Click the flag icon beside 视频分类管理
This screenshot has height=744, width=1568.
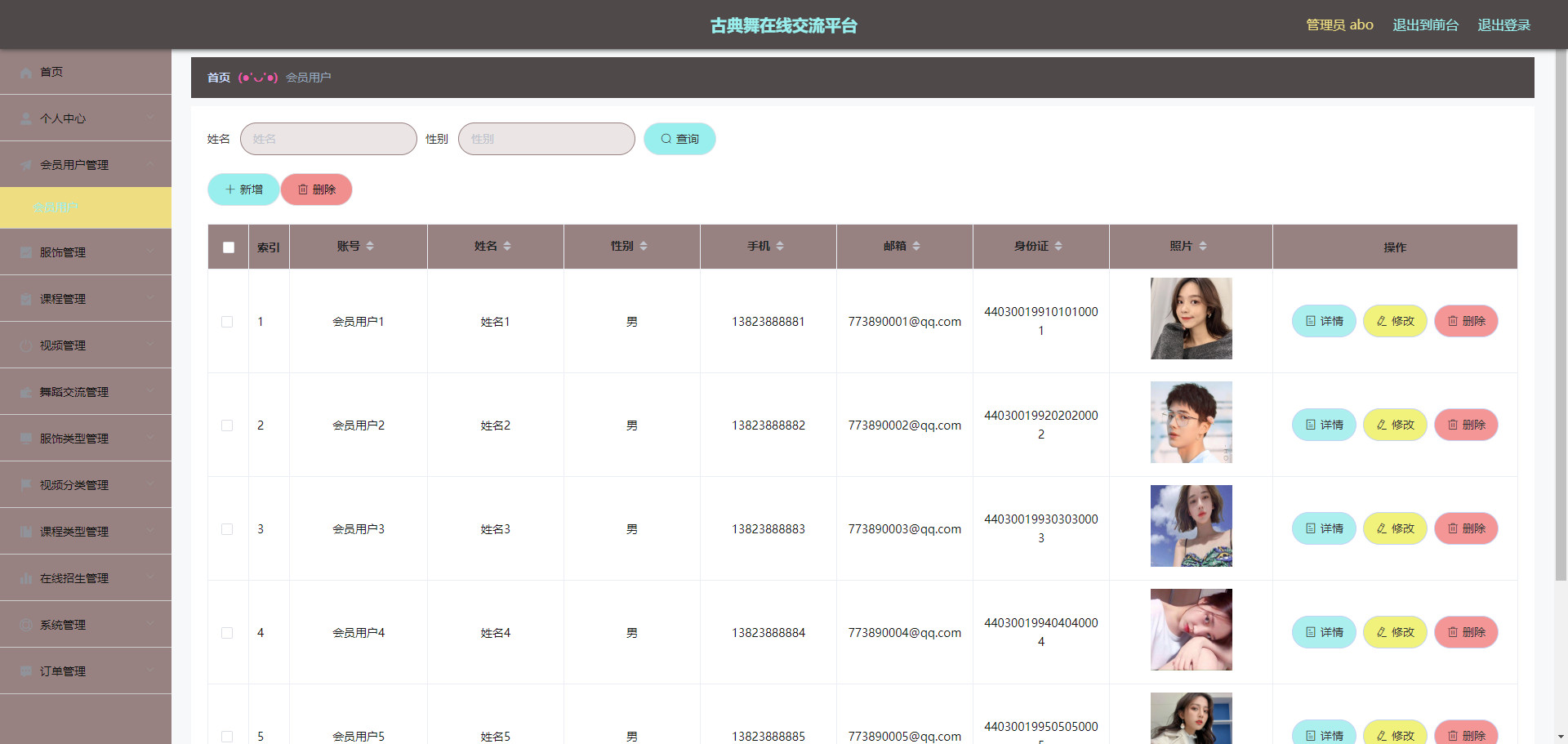point(26,486)
